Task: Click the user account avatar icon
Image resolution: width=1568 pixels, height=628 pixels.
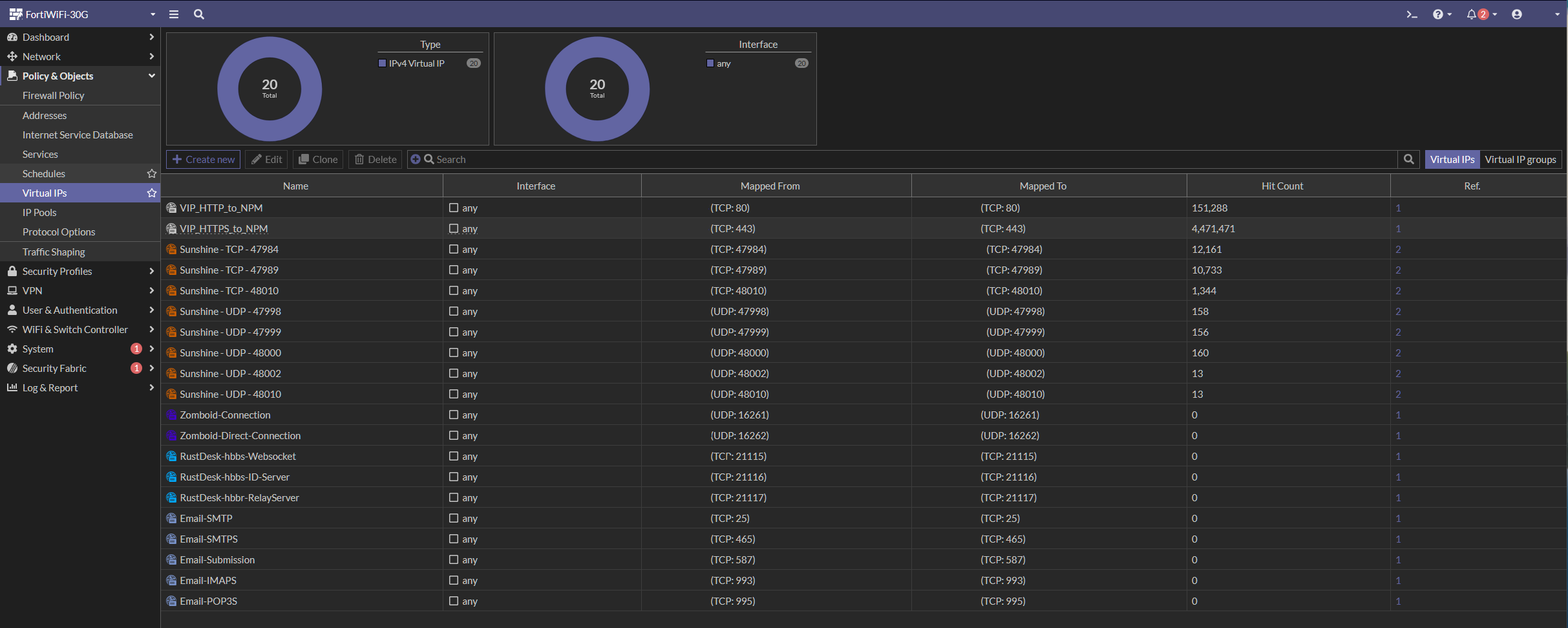Action: click(1517, 14)
